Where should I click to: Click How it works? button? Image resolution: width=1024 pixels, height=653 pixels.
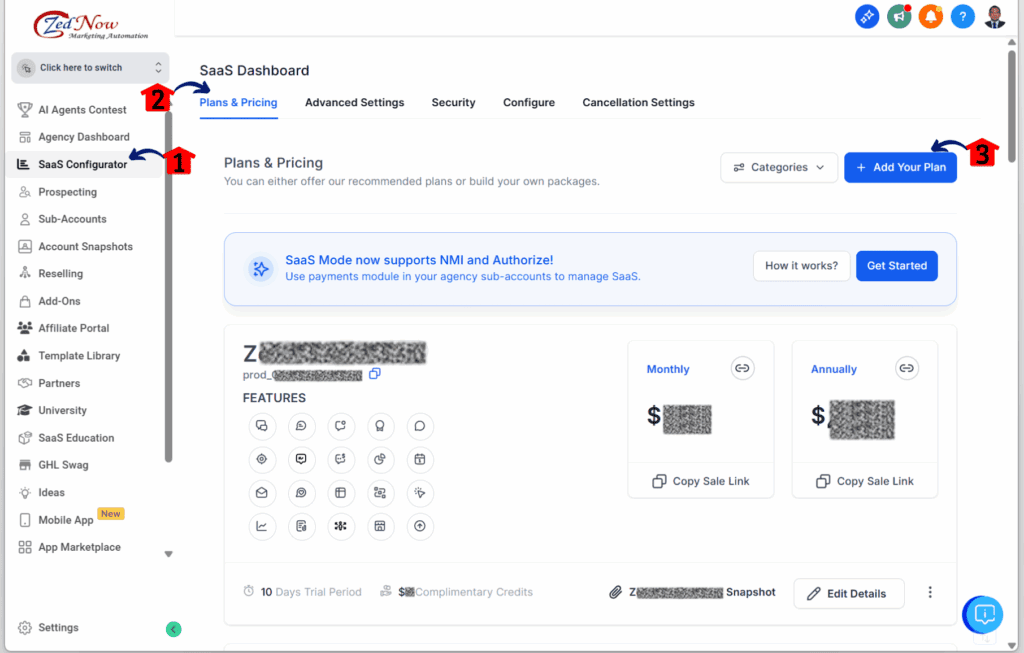pos(801,266)
